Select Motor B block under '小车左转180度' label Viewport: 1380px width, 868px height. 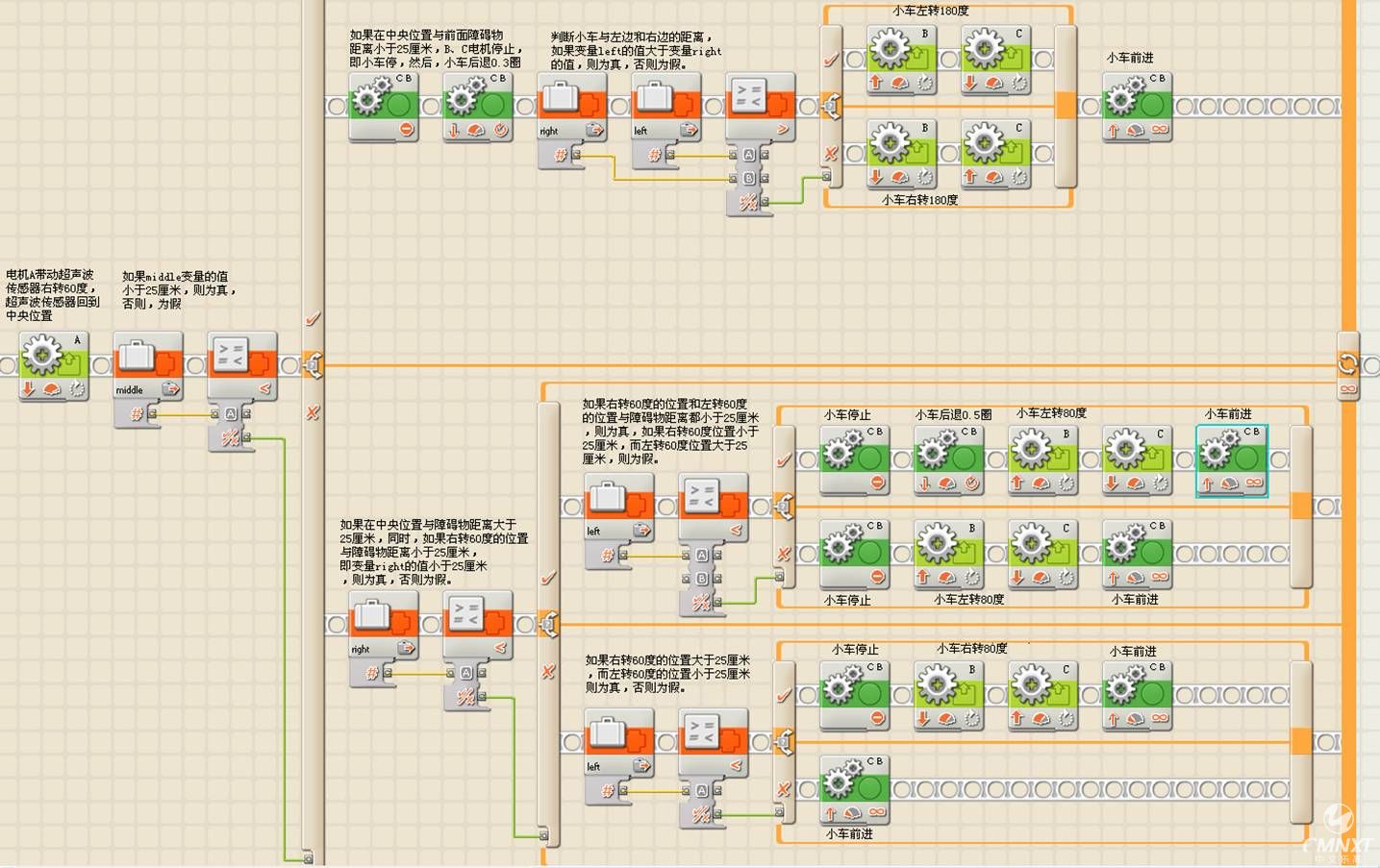coord(902,60)
